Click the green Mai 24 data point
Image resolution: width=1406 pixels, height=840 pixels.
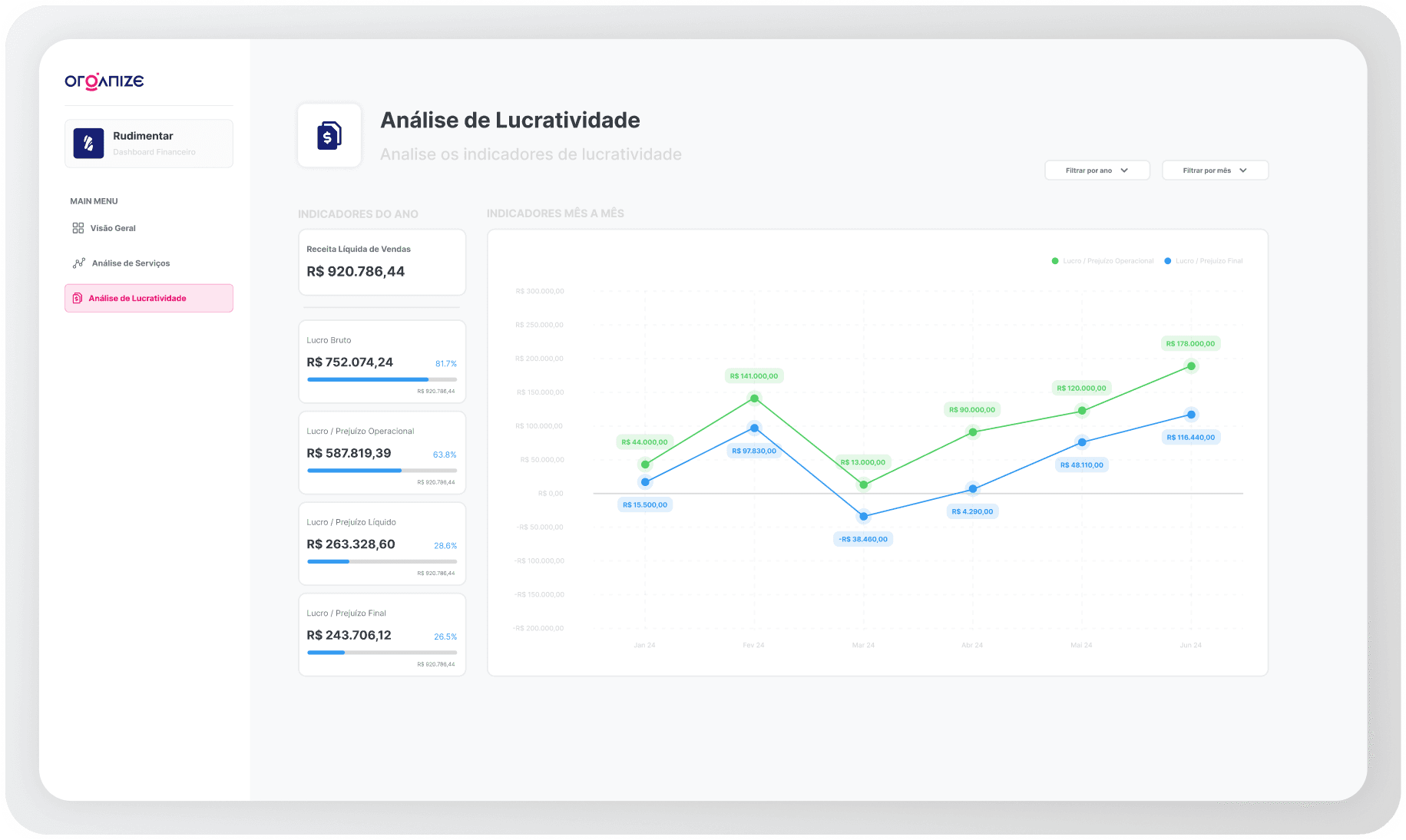tap(1082, 411)
